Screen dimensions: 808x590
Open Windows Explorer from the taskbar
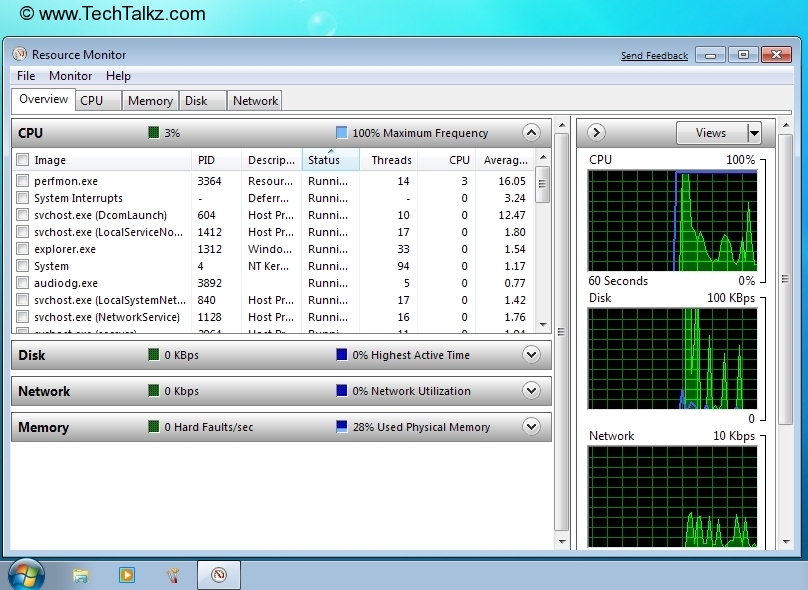79,575
